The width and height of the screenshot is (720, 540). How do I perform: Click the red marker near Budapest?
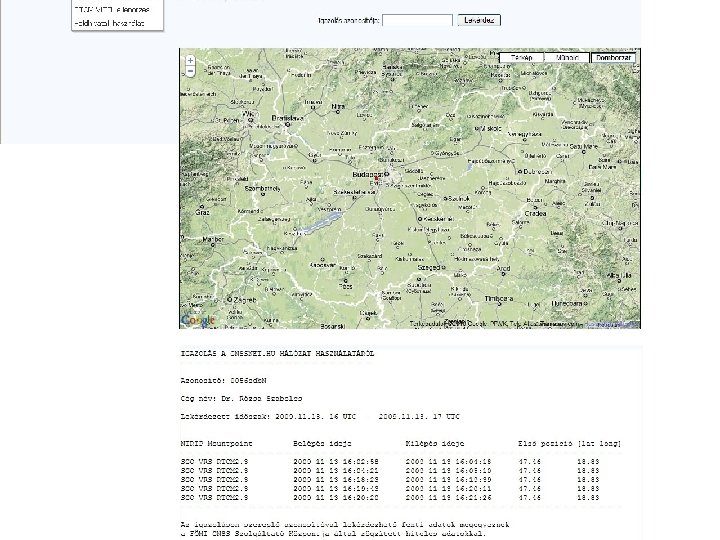click(x=377, y=178)
